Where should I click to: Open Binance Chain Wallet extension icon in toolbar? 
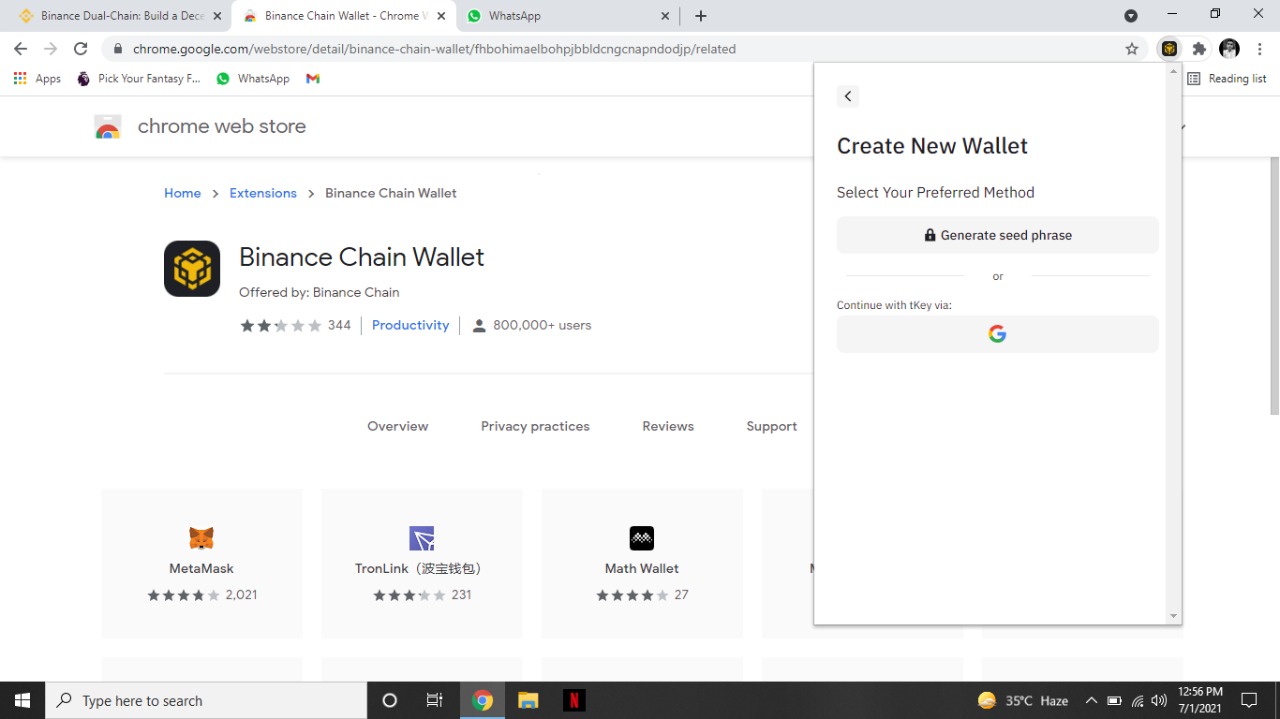tap(1169, 48)
